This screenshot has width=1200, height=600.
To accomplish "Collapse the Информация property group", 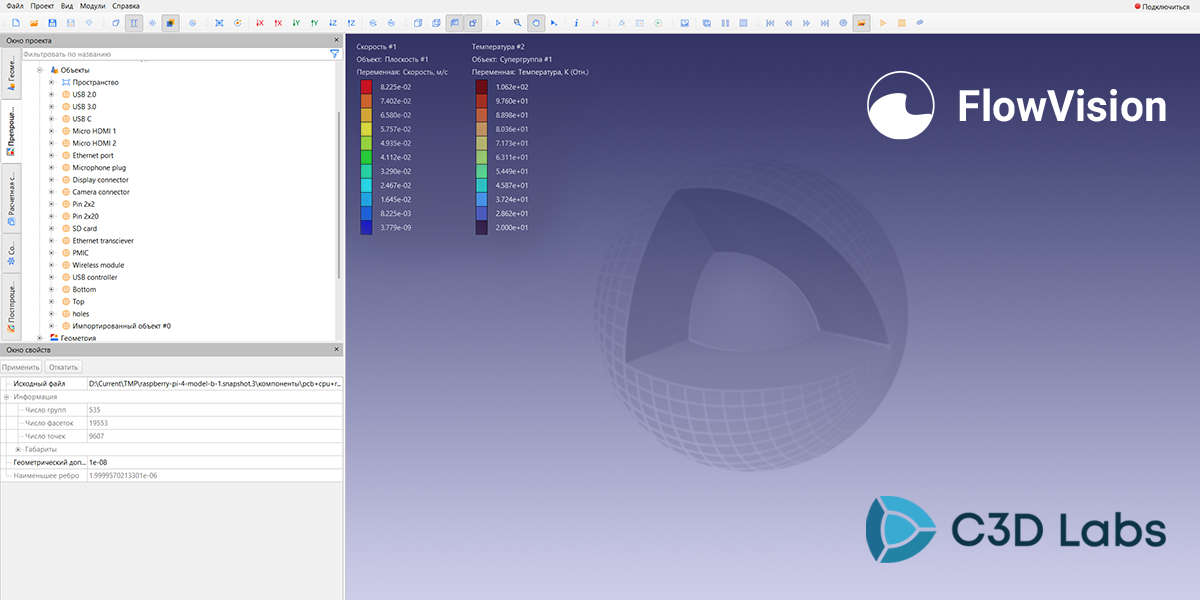I will click(x=7, y=397).
